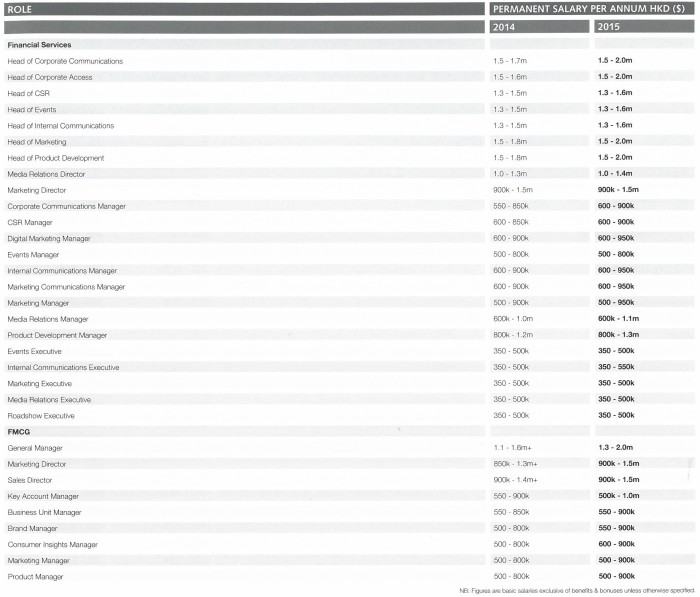Select the Business Unit Manager role
Screen dimensions: 700x597
44,512
